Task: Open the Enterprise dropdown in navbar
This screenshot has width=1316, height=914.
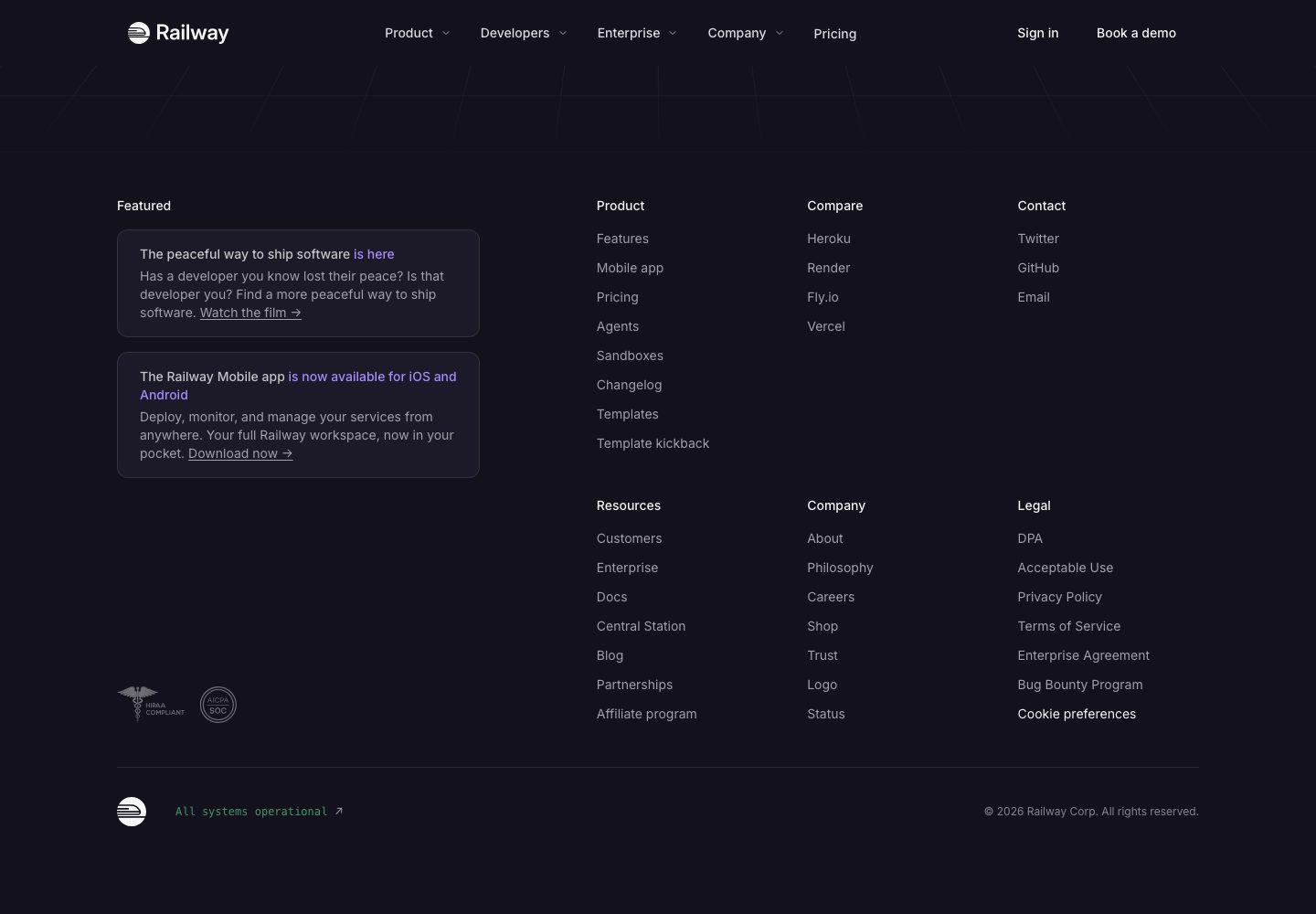Action: pyautogui.click(x=637, y=33)
